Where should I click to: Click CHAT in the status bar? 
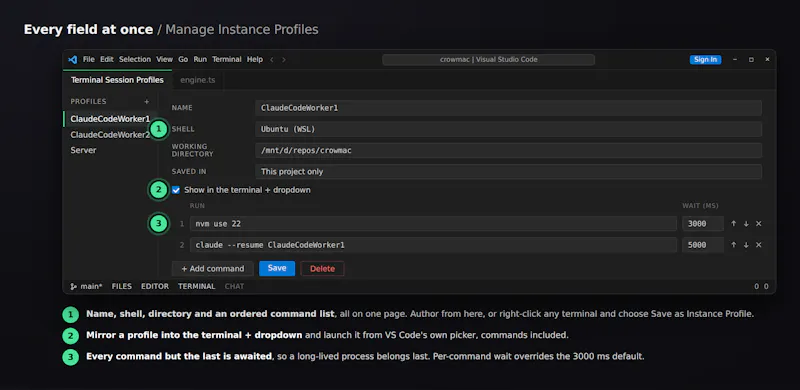coord(234,286)
